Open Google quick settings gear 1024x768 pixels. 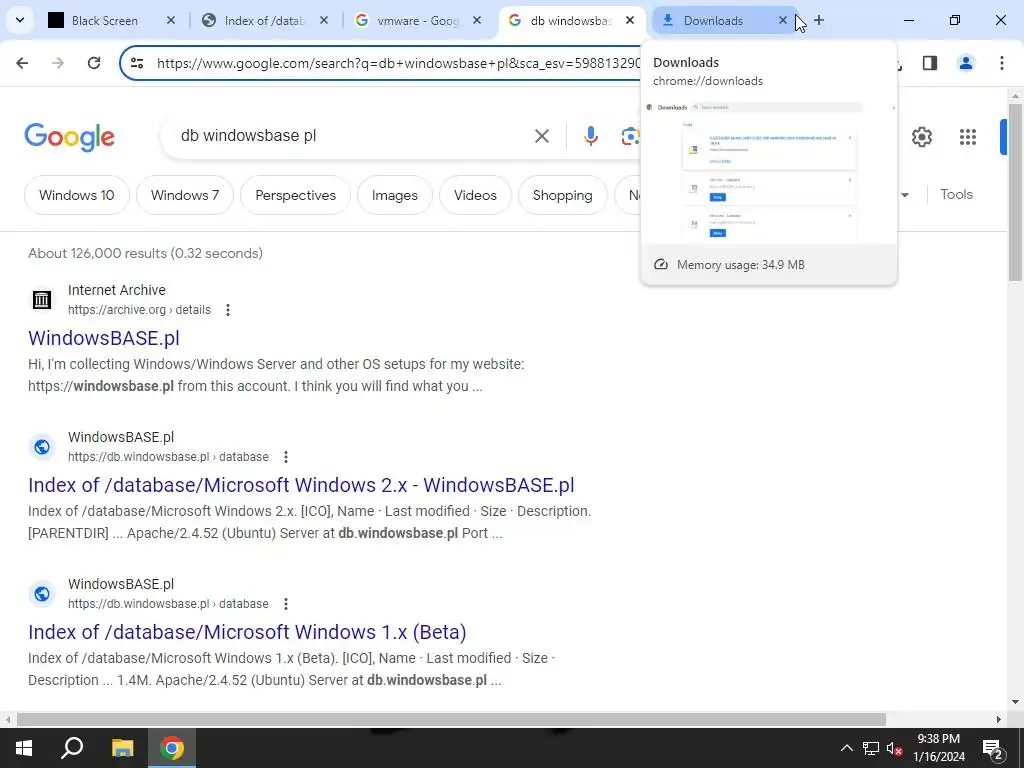coord(922,136)
